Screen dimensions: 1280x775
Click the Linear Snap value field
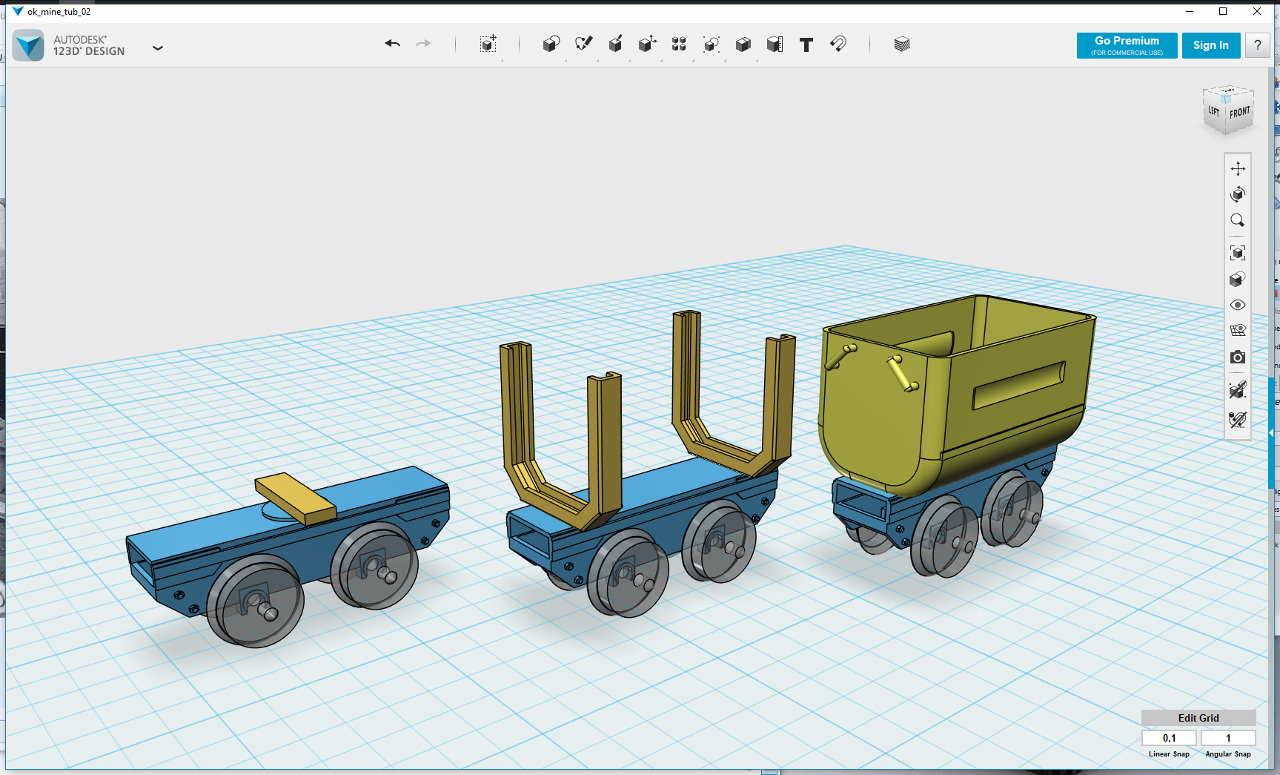click(x=1169, y=738)
